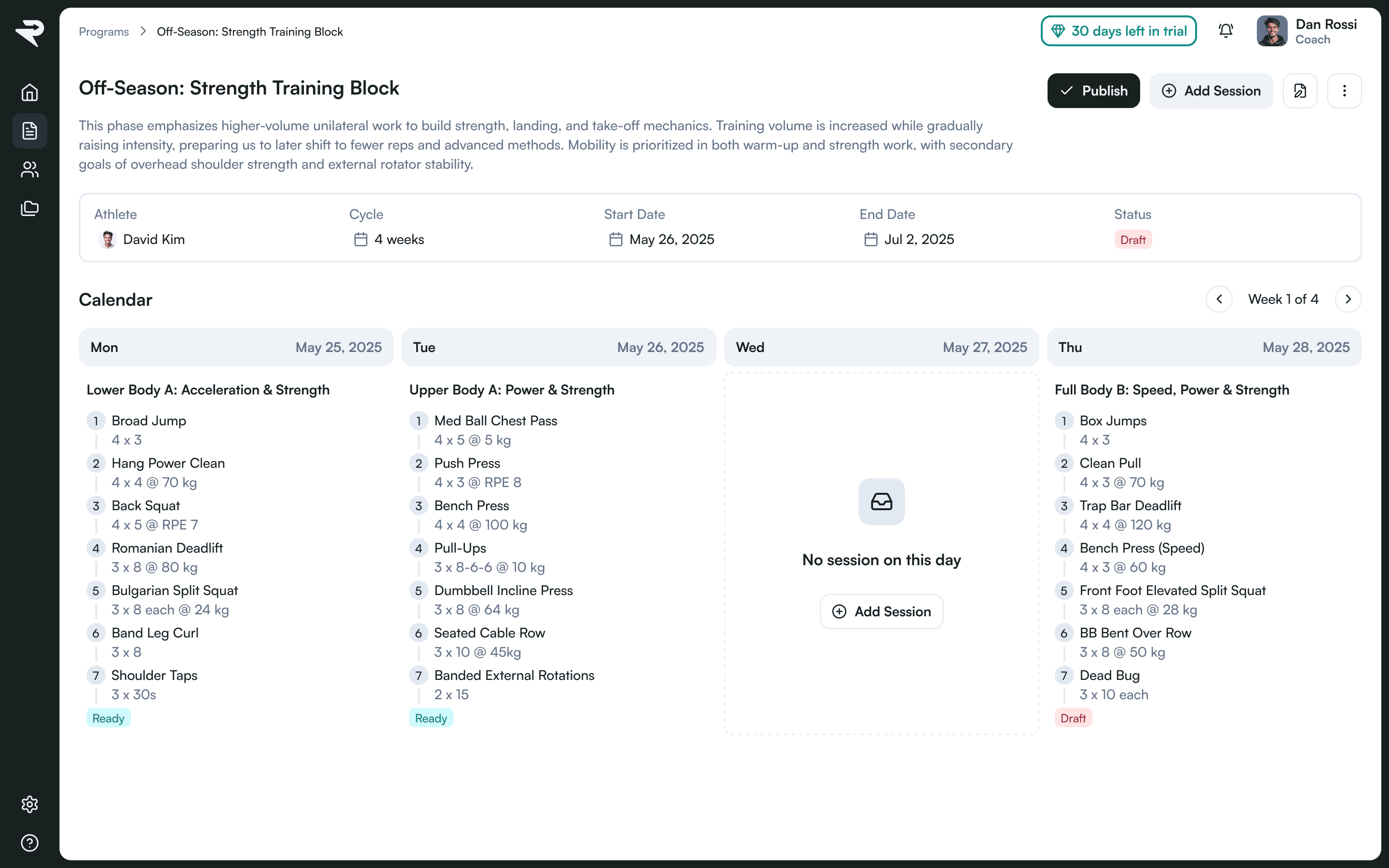The height and width of the screenshot is (868, 1389).
Task: Click the export document icon button
Action: point(1300,91)
